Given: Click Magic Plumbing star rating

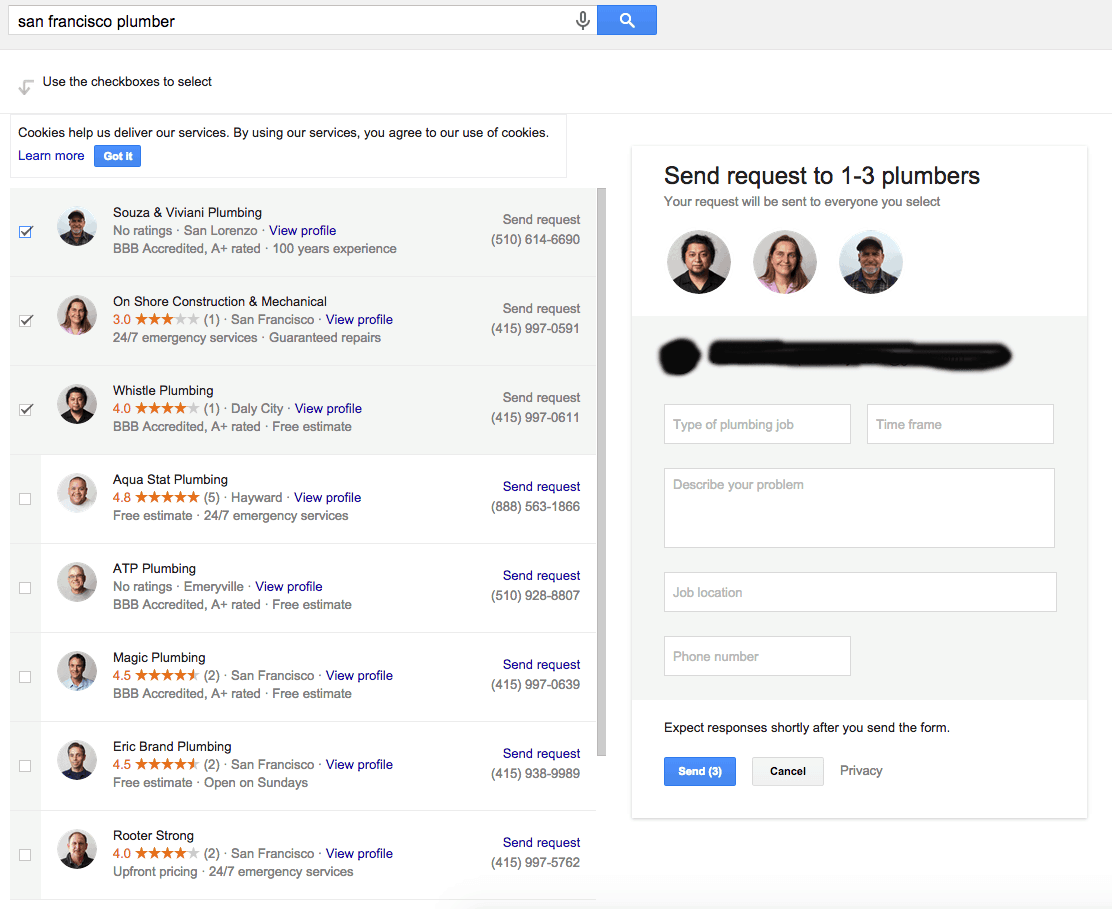Looking at the screenshot, I should point(167,676).
